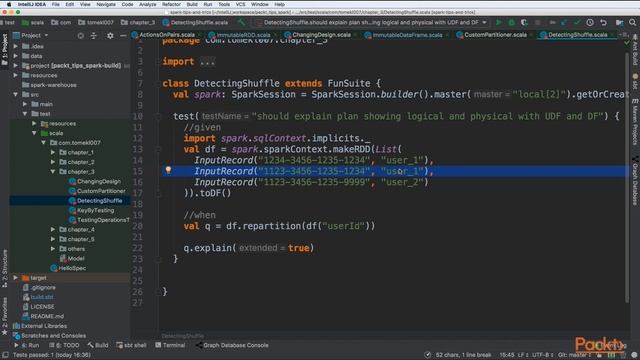640x360 pixels.
Task: Click LF line separator in status bar
Action: click(x=524, y=355)
